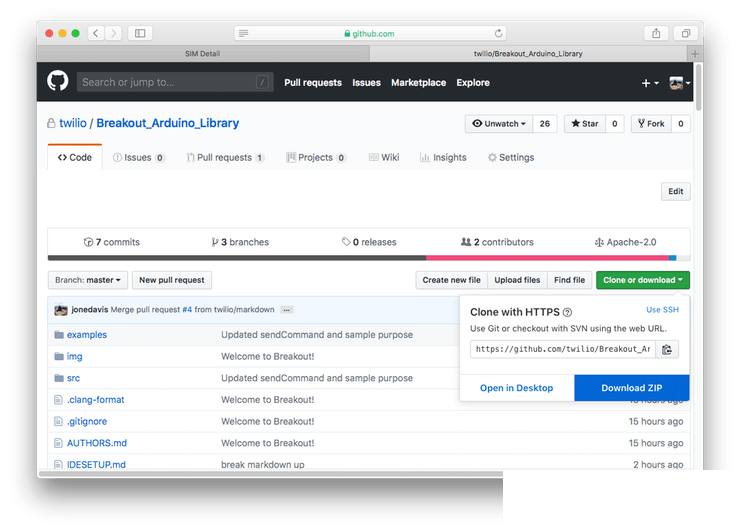Switch to the Code tab
740x531 pixels.
pyautogui.click(x=75, y=157)
